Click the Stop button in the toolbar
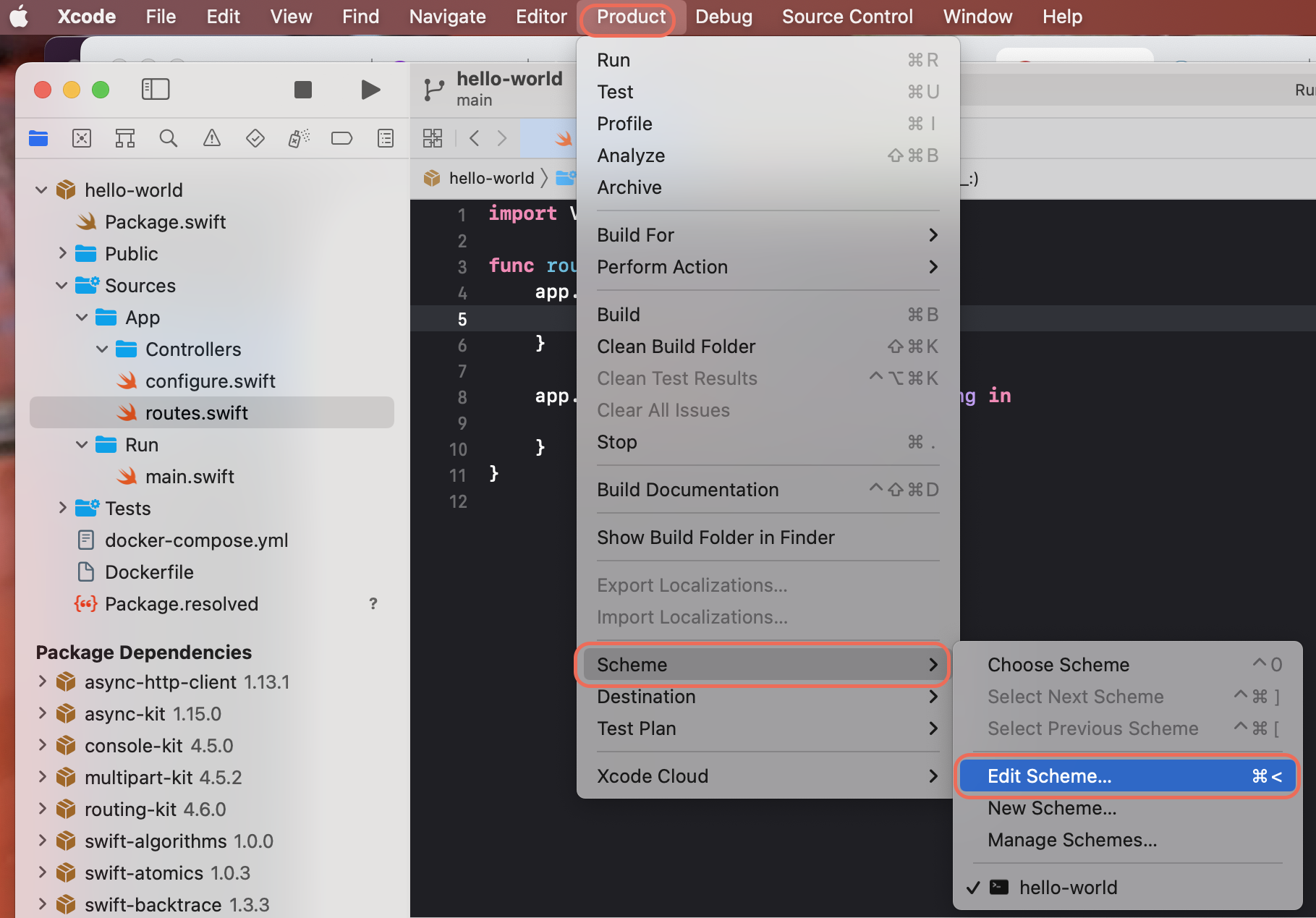Screen dimensions: 1316x918 302,89
